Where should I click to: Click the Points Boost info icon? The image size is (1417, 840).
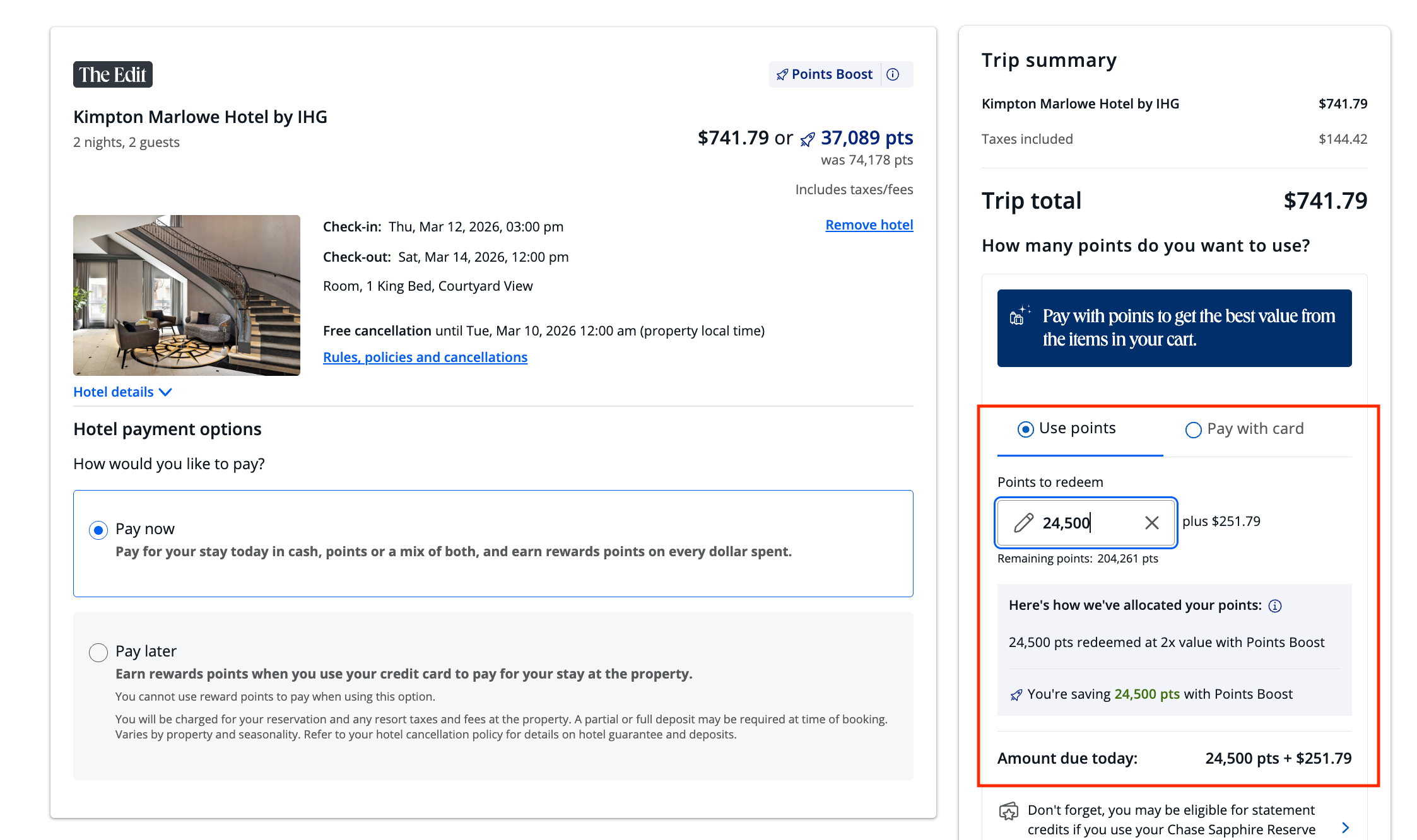pos(893,74)
